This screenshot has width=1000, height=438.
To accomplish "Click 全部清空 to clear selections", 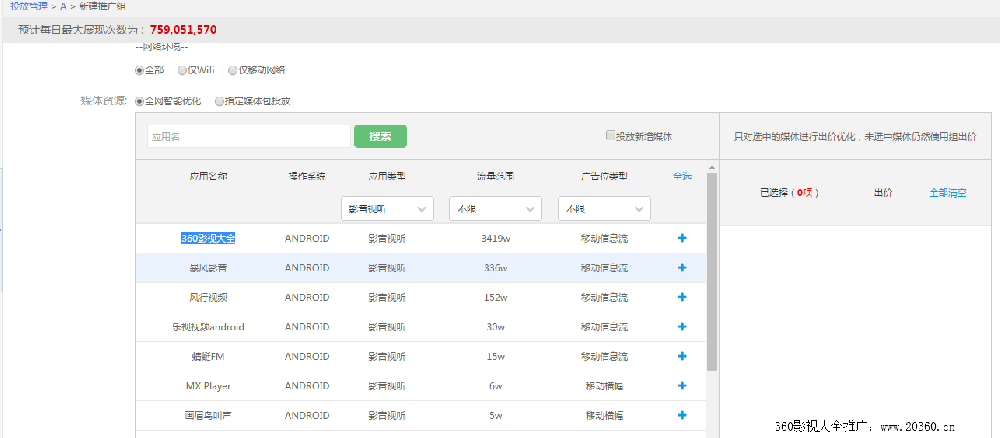I will [947, 192].
